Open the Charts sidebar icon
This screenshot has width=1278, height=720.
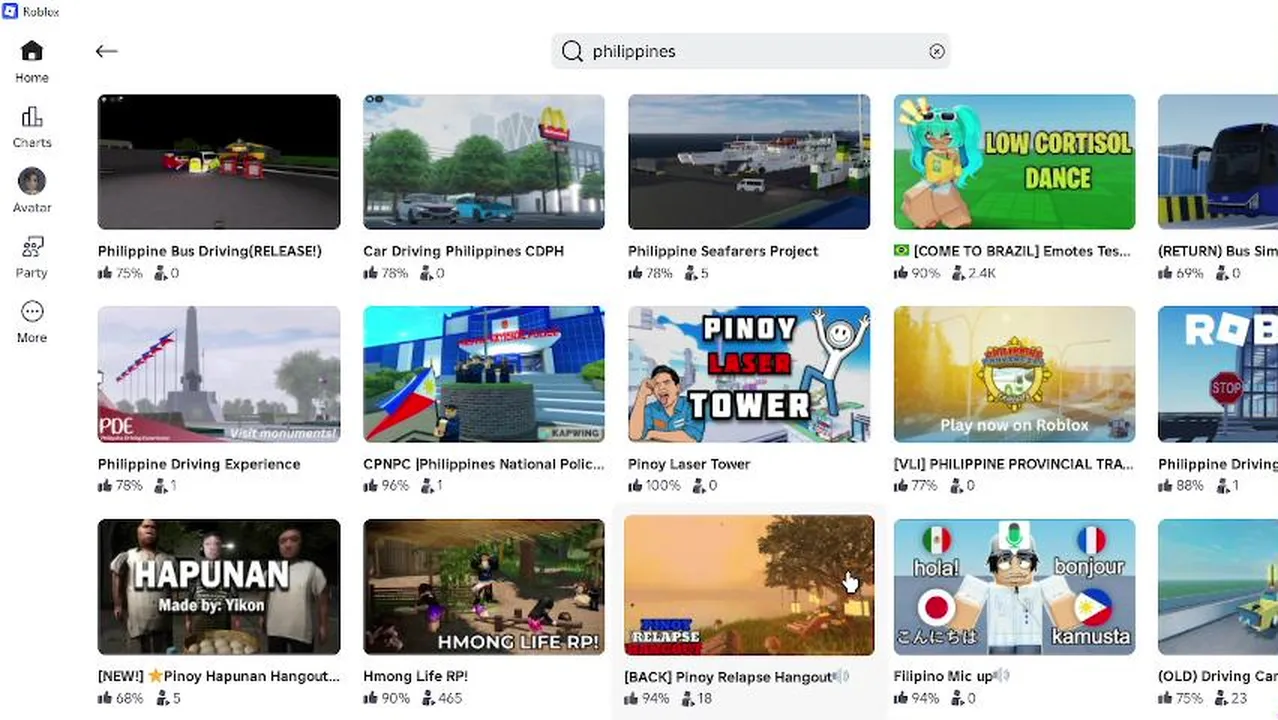coord(32,116)
